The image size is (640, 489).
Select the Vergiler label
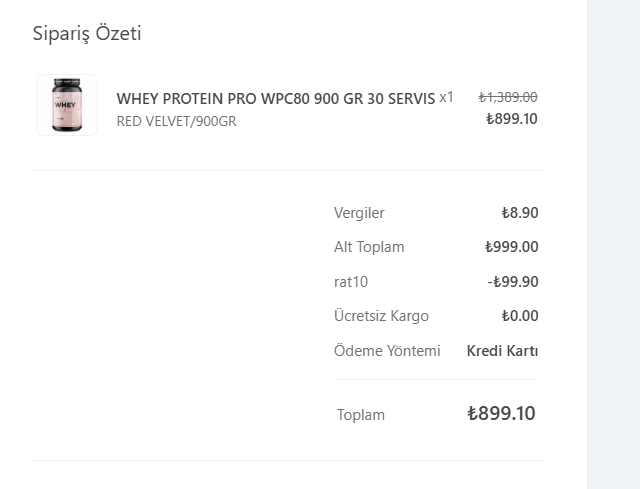point(359,213)
